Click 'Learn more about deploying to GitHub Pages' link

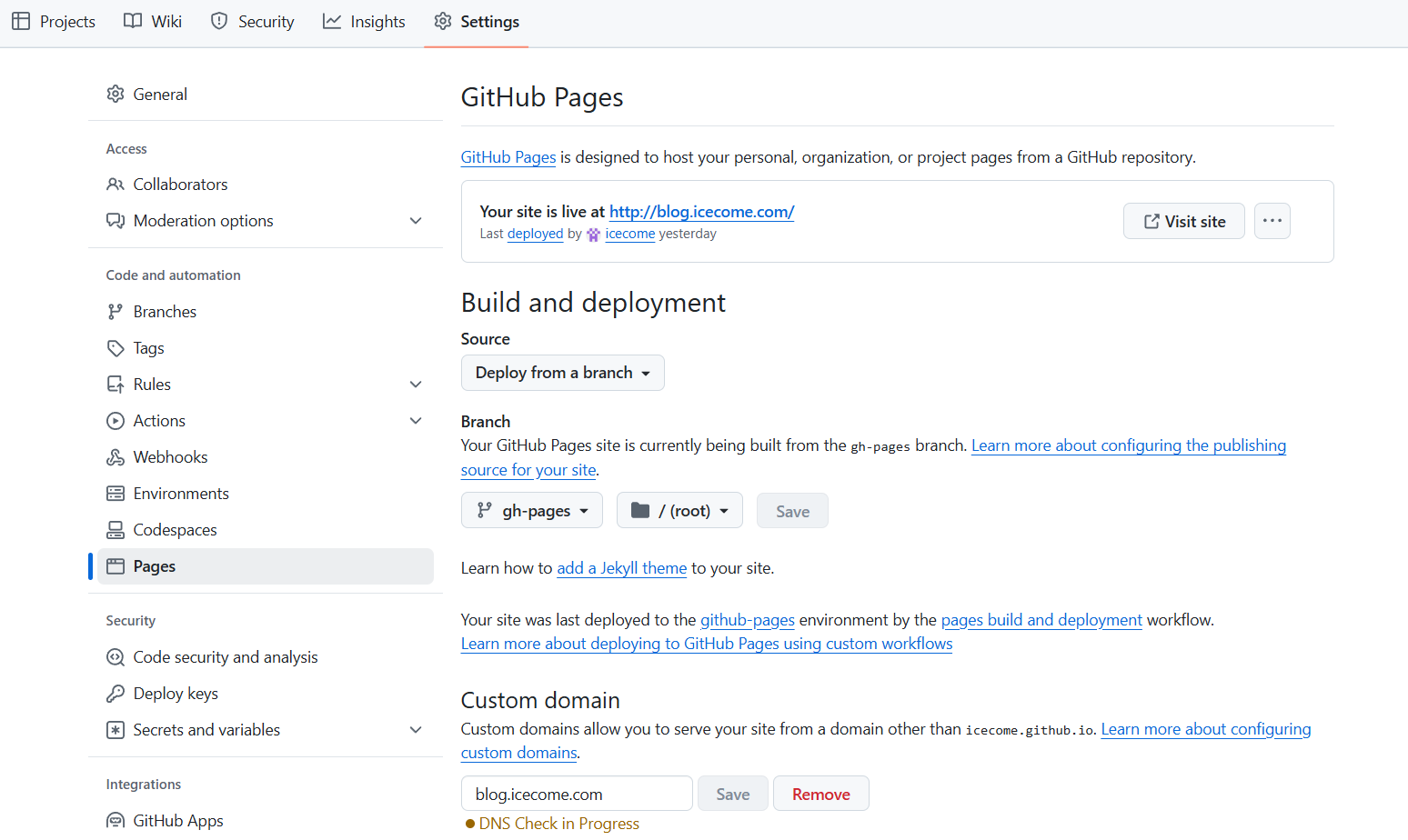coord(707,644)
